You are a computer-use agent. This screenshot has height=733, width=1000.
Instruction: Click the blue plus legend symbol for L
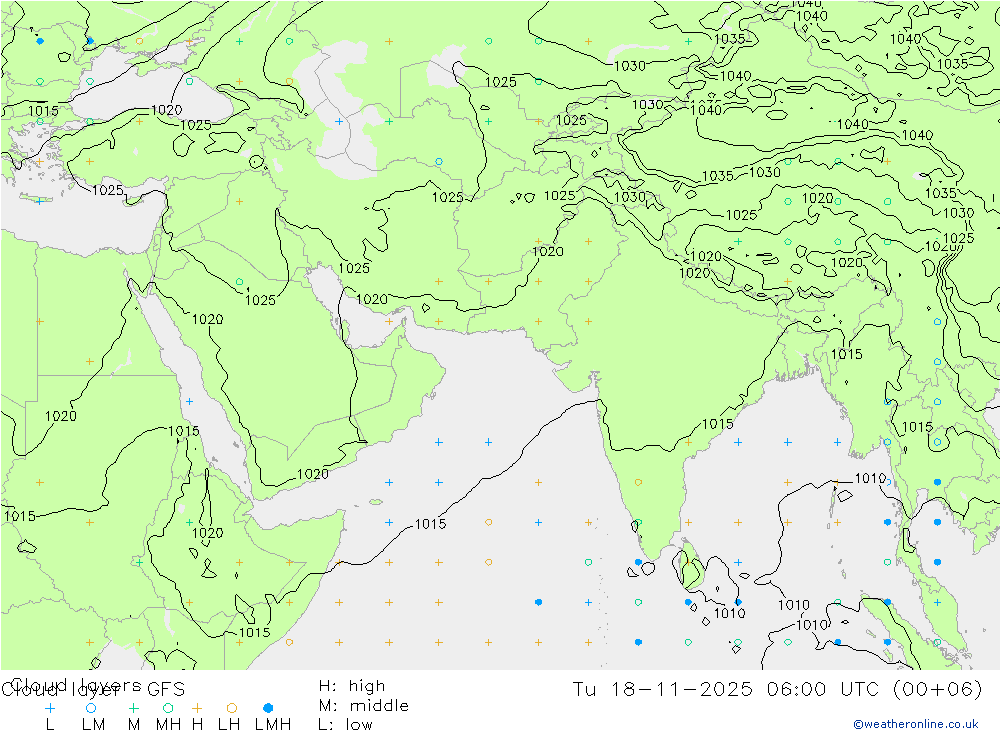pos(50,707)
